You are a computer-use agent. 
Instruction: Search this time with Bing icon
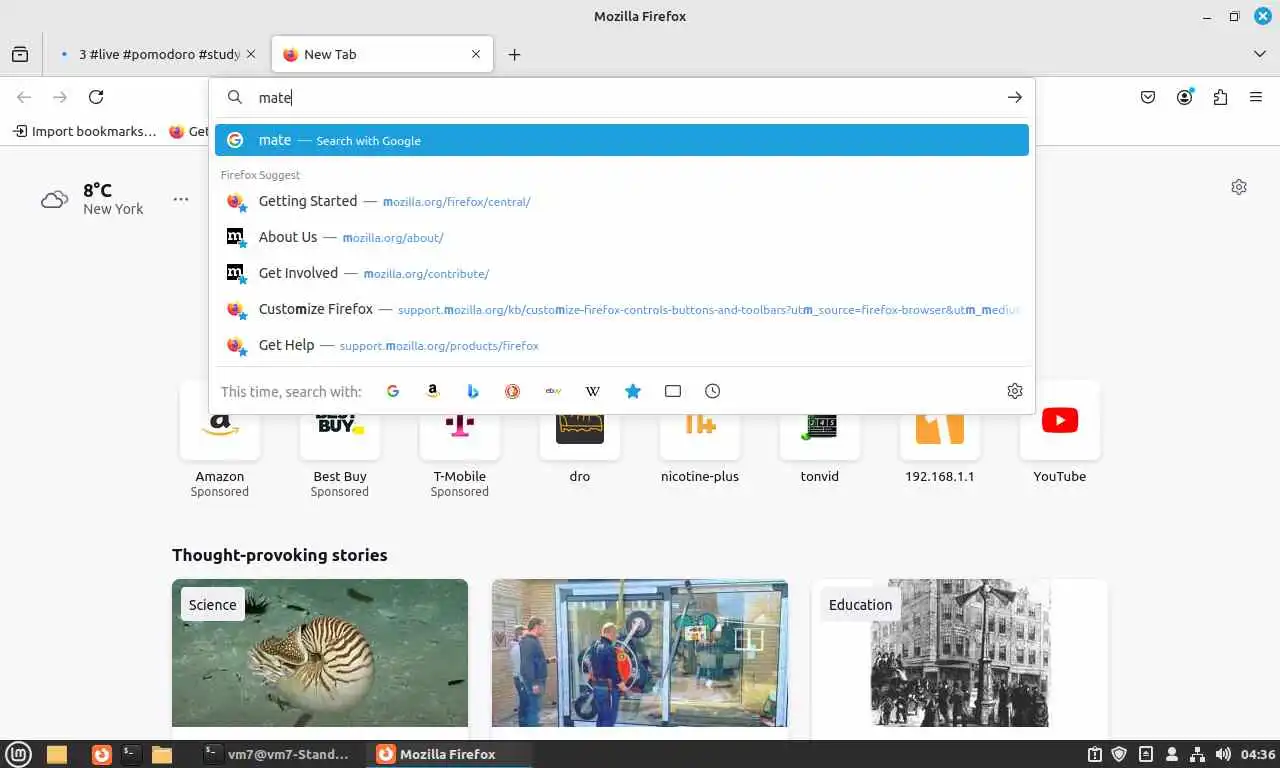click(x=473, y=391)
